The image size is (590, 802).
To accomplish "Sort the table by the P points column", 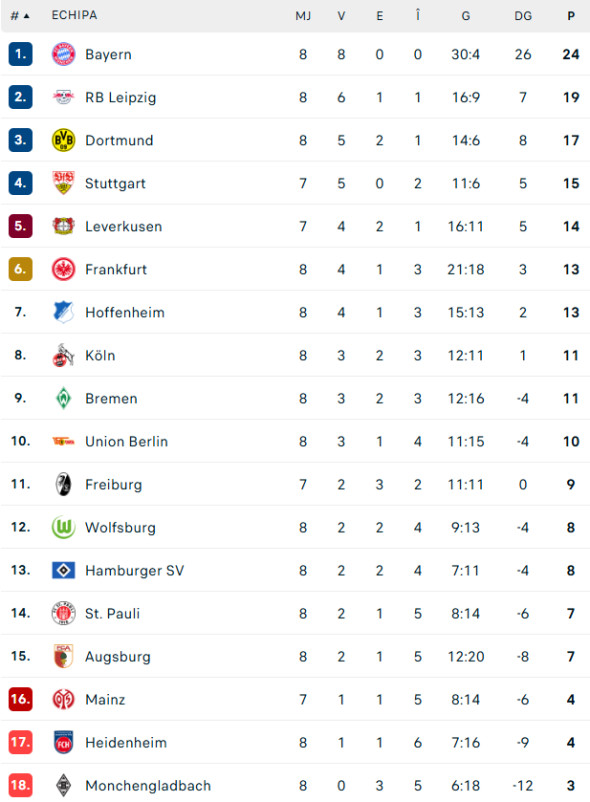I will [x=569, y=15].
